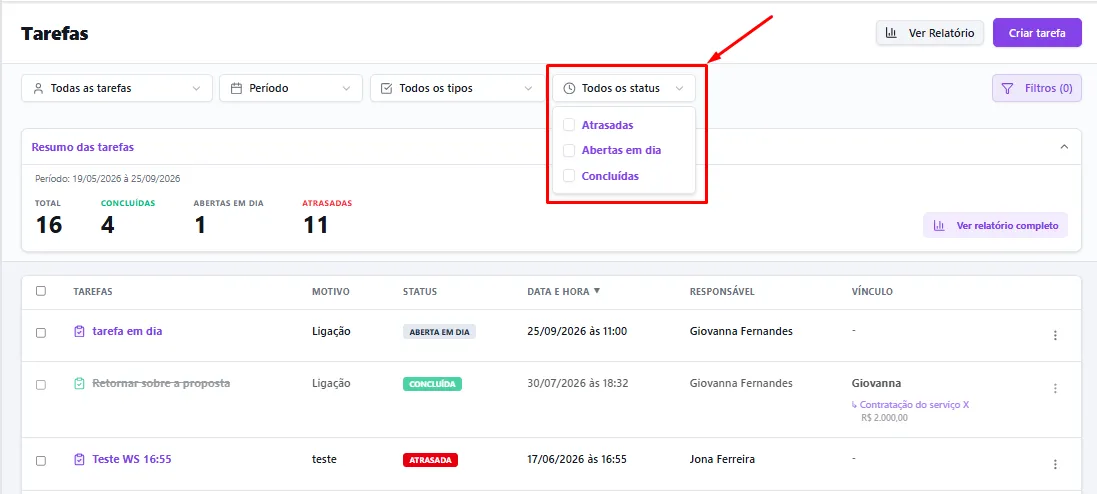This screenshot has width=1097, height=494.
Task: Click the ATRASADAS count 11
Action: [x=316, y=225]
